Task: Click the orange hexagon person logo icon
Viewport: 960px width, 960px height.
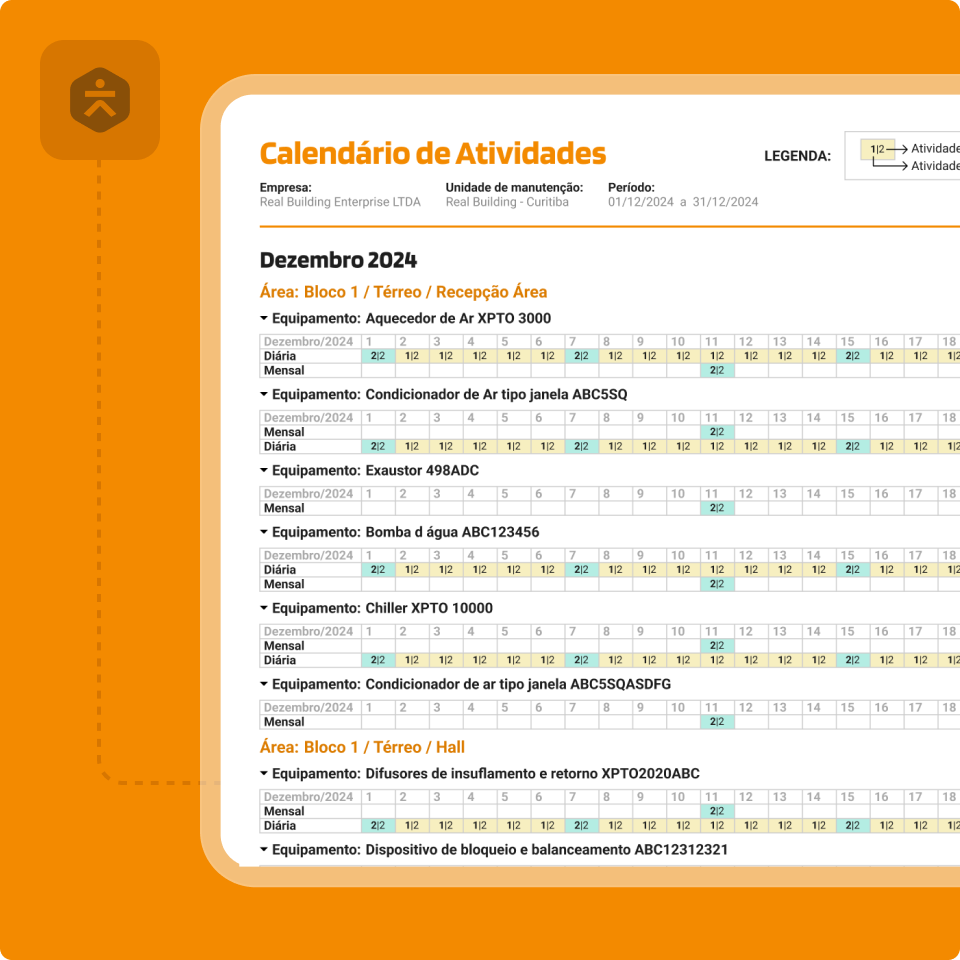Action: coord(100,100)
